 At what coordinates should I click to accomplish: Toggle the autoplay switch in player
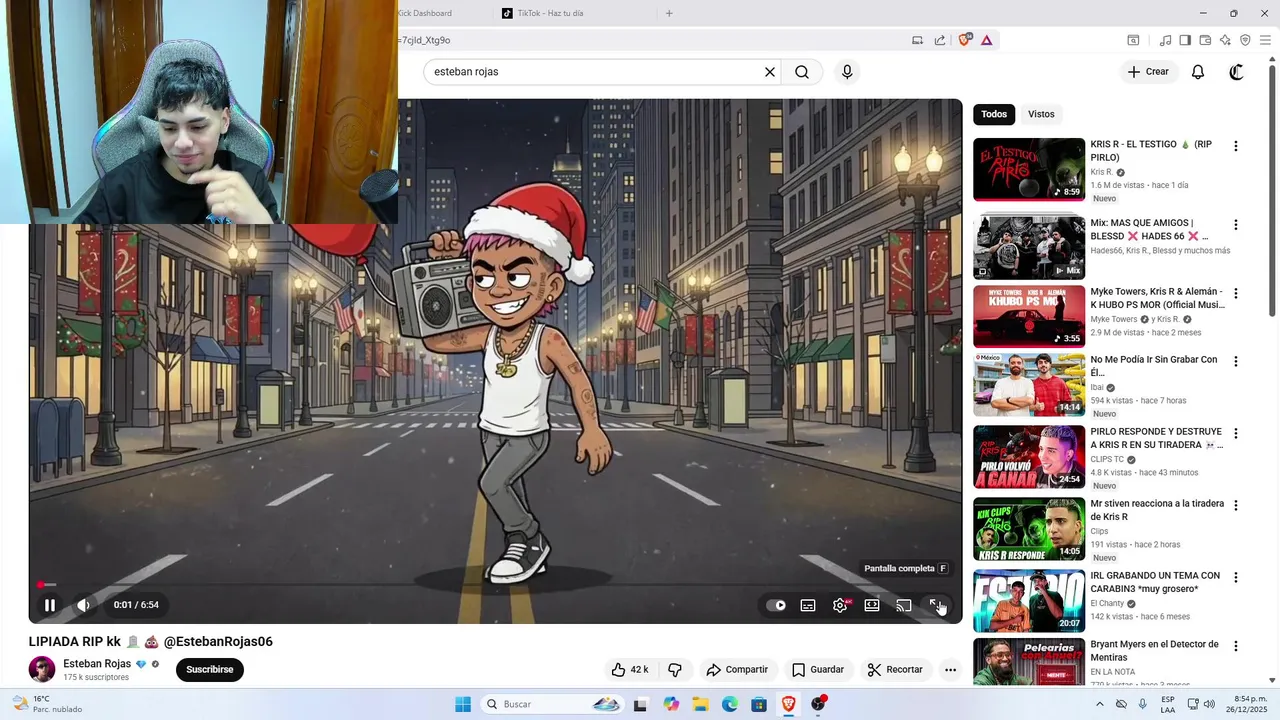[776, 605]
